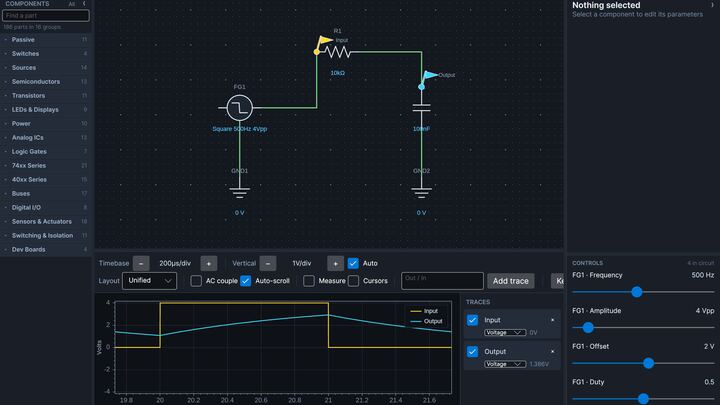This screenshot has height=405, width=720.
Task: Open the Output trace Voltage dropdown
Action: 505,364
